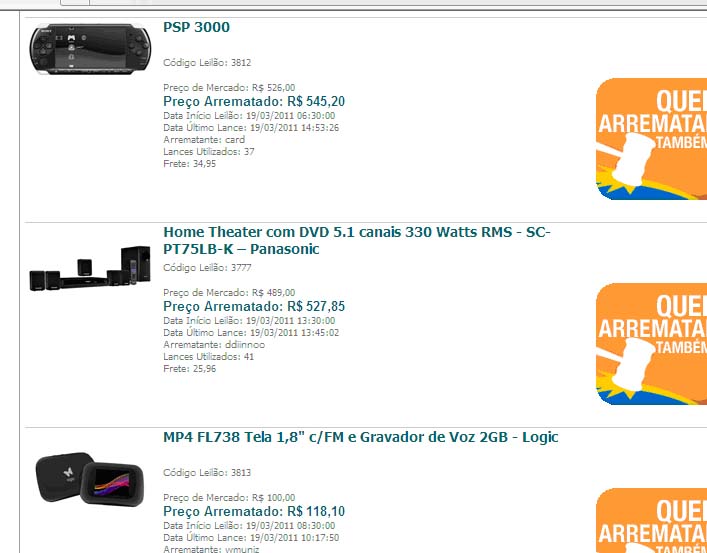Open the MP4 FL738 Logic title link
This screenshot has width=707, height=553.
tap(361, 437)
